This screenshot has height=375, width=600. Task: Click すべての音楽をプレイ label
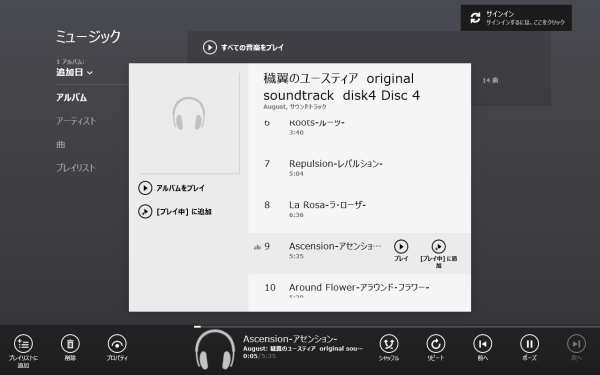coord(253,47)
